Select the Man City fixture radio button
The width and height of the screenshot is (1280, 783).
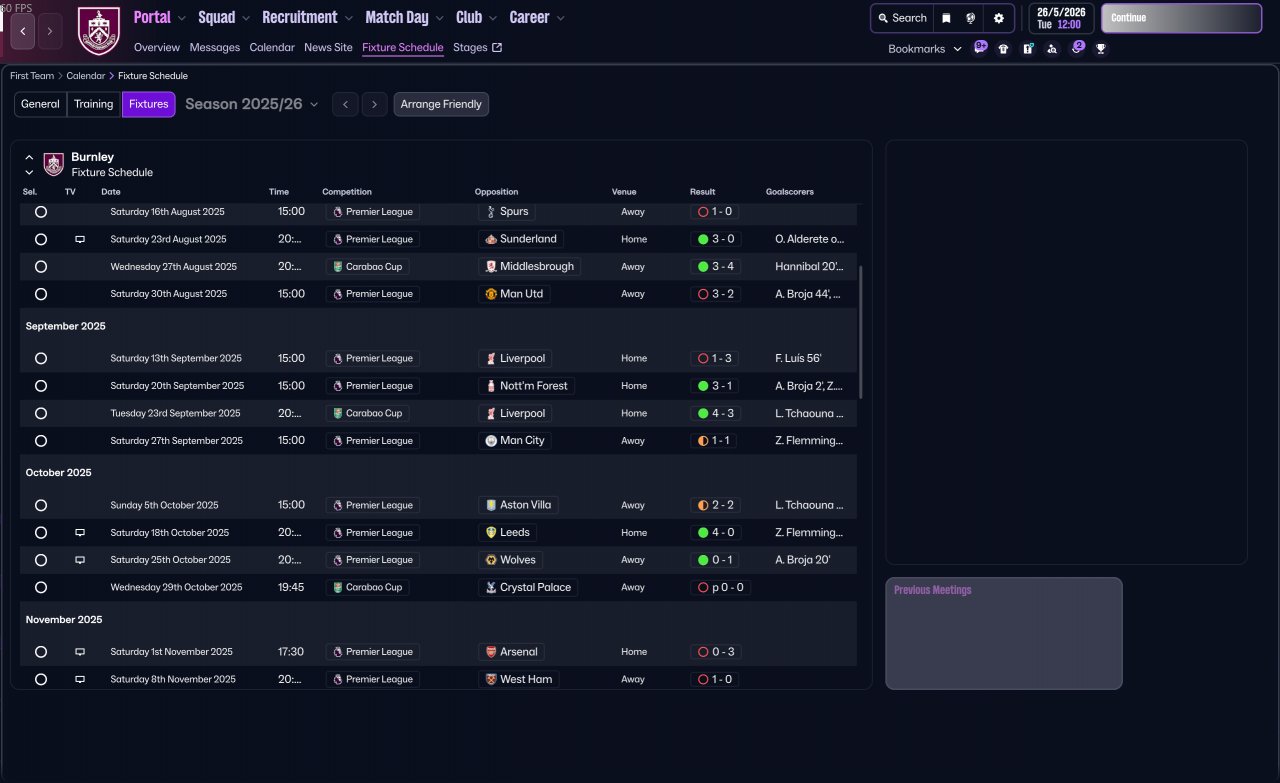[x=41, y=441]
